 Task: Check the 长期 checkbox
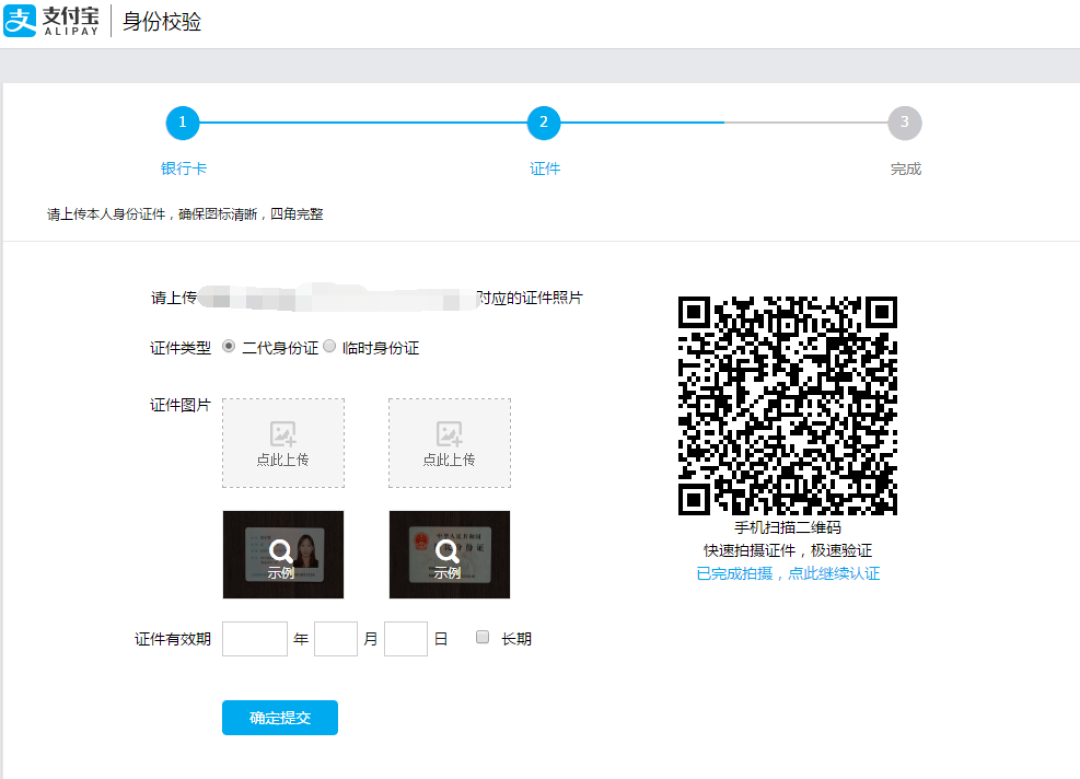(483, 637)
